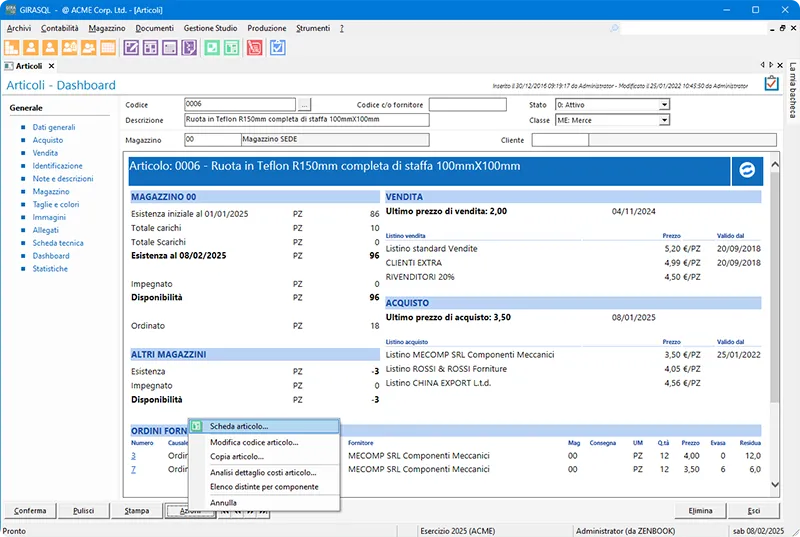Open Identificazione in sidebar
This screenshot has height=537, width=800.
(x=57, y=166)
